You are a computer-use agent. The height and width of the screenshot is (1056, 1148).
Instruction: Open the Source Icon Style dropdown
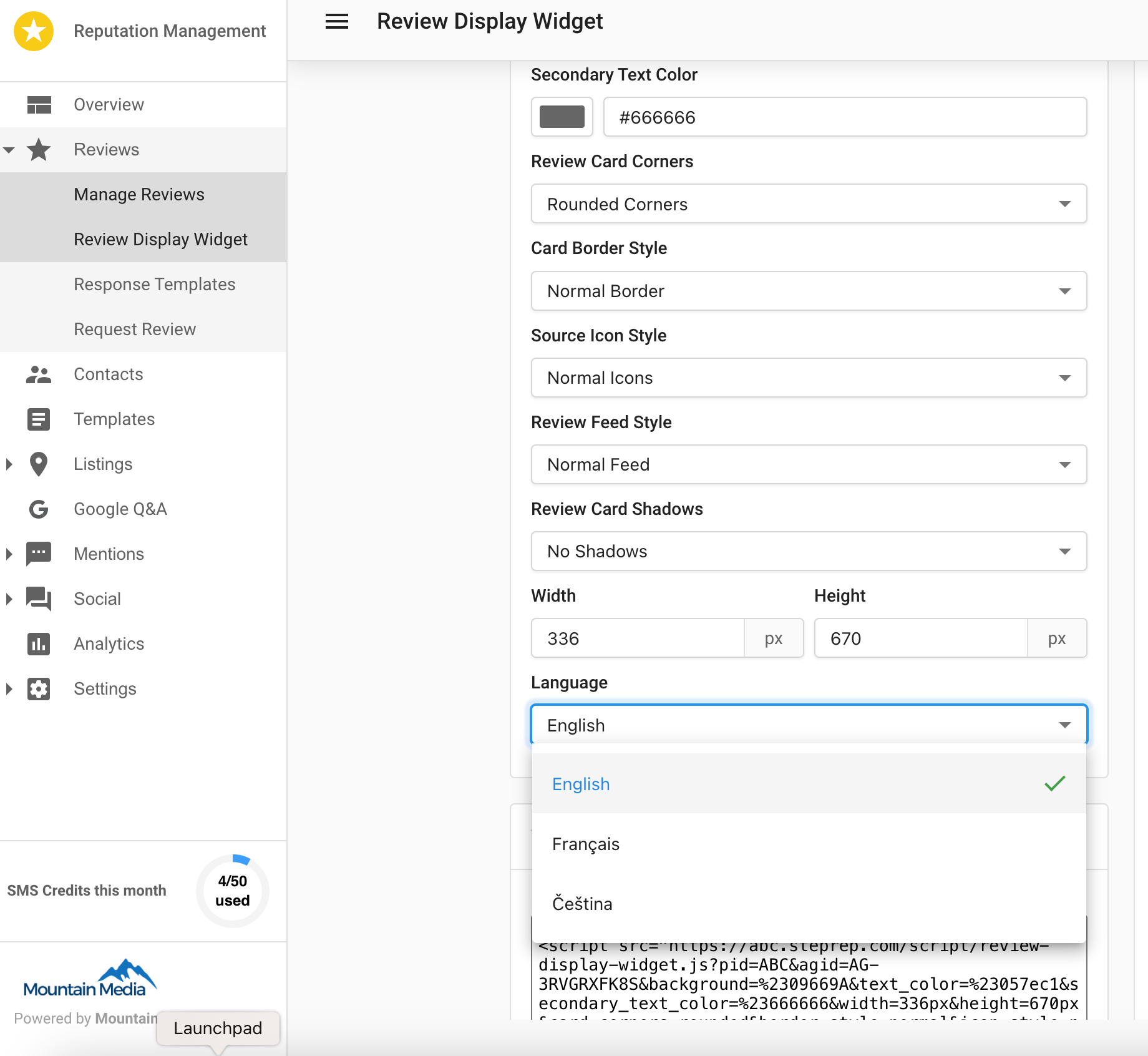pos(809,378)
